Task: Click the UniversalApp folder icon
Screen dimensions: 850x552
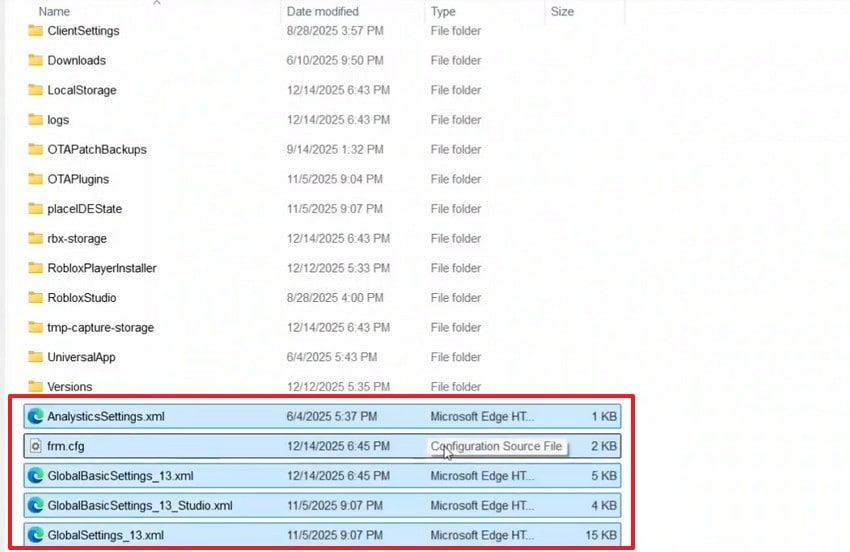Action: tap(35, 357)
